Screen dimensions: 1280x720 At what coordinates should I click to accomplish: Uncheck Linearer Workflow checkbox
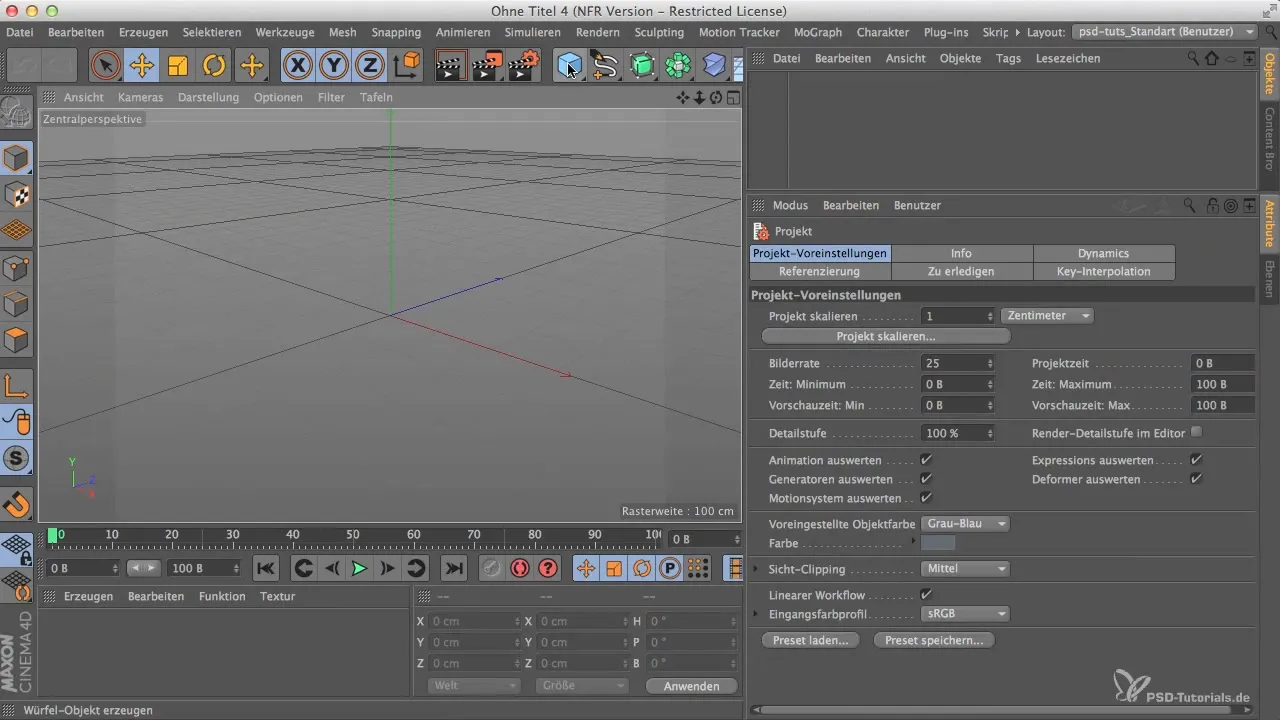[926, 595]
